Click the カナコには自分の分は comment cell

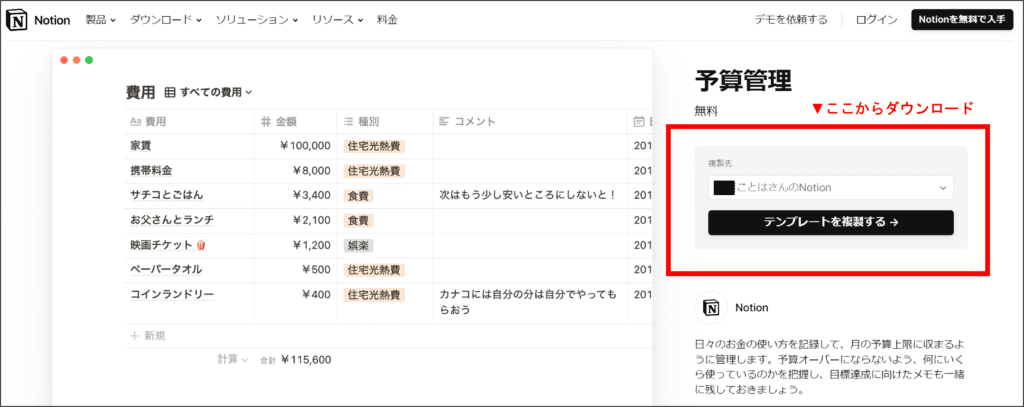click(x=528, y=302)
